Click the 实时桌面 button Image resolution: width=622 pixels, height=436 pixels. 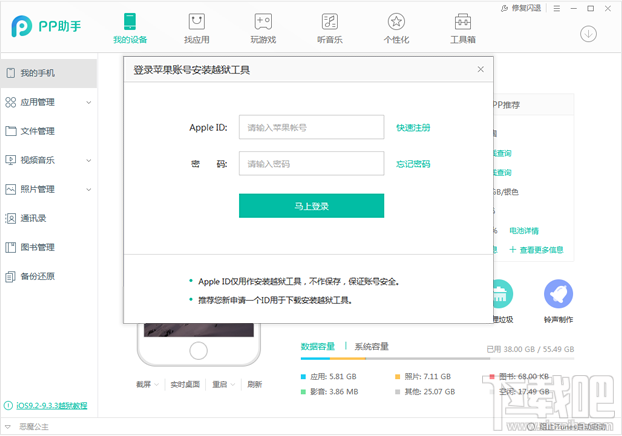(x=185, y=384)
